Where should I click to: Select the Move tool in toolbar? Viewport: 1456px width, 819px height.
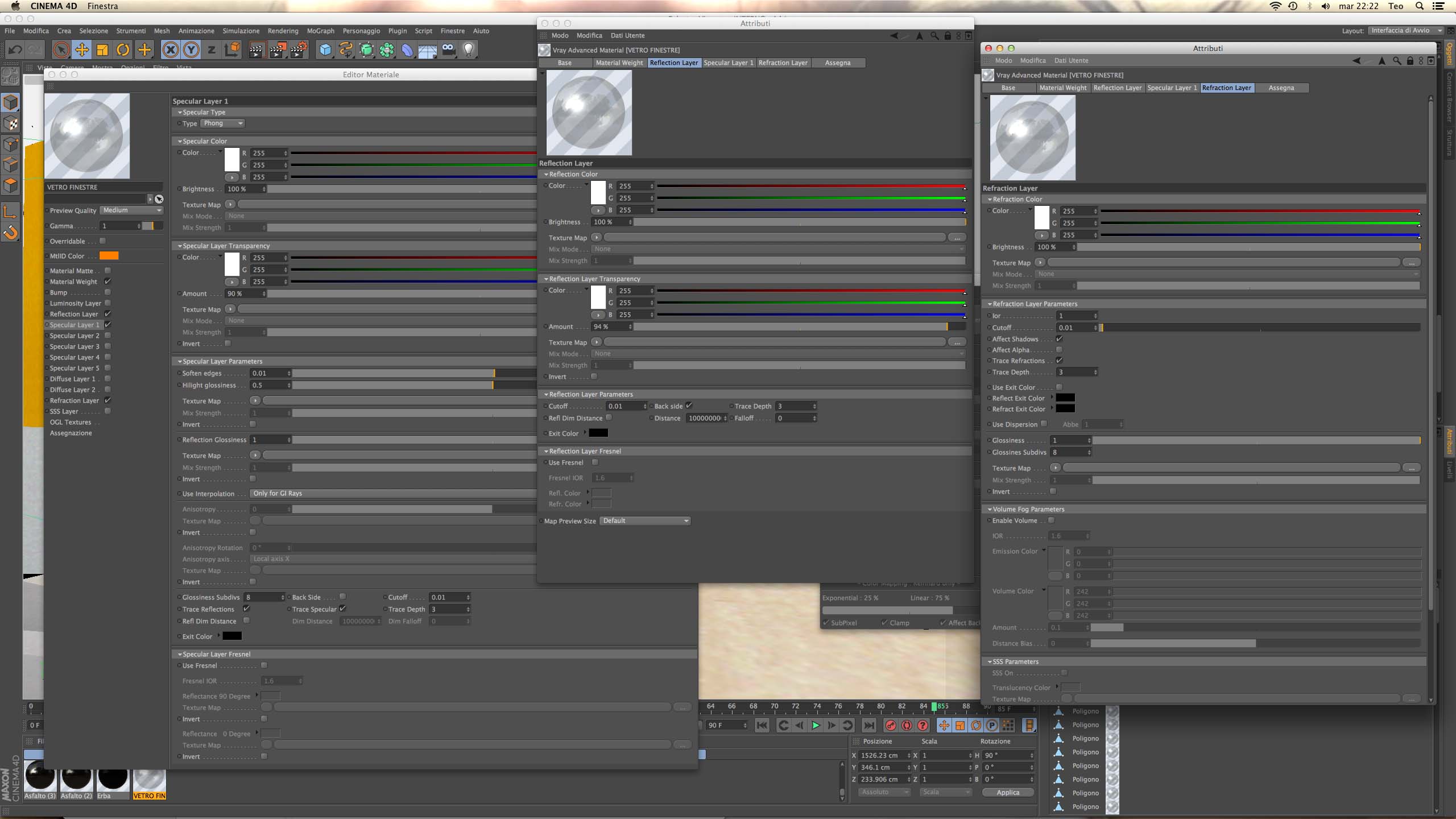click(x=82, y=50)
